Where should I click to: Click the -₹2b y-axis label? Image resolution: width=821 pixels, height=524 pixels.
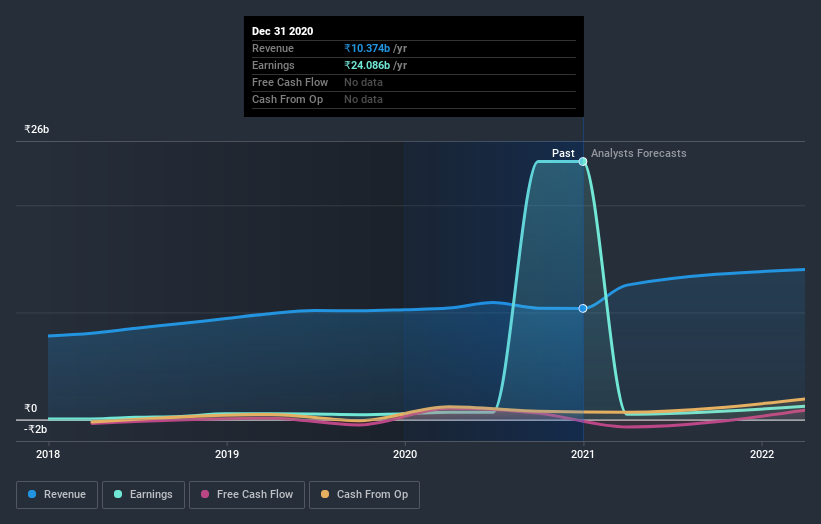pos(36,429)
